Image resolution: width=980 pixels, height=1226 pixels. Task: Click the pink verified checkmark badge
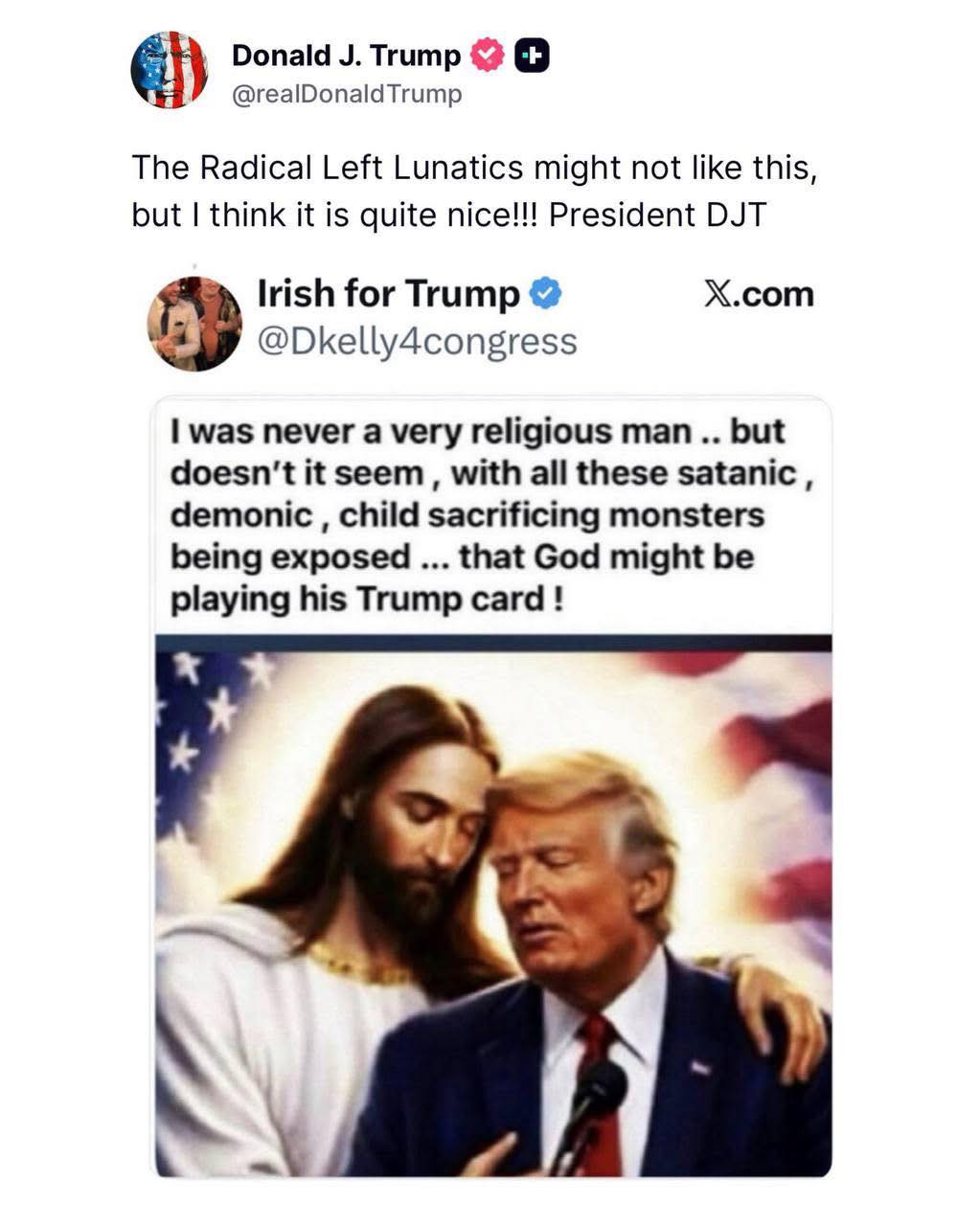tap(489, 57)
